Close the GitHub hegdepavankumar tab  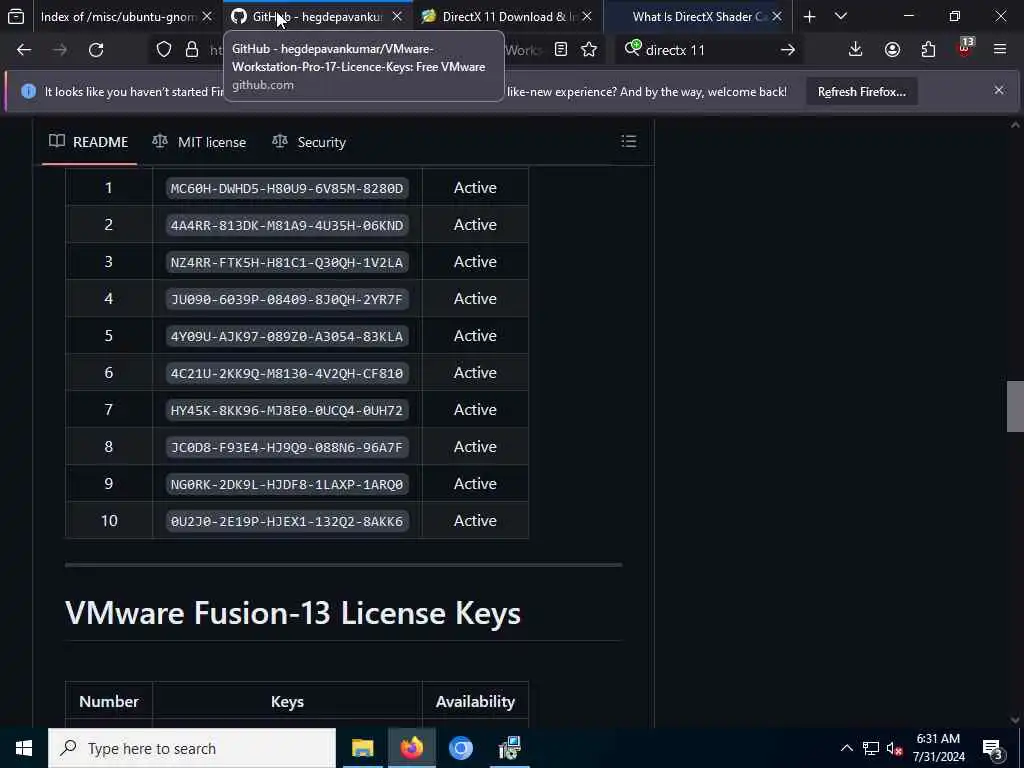[x=397, y=17]
